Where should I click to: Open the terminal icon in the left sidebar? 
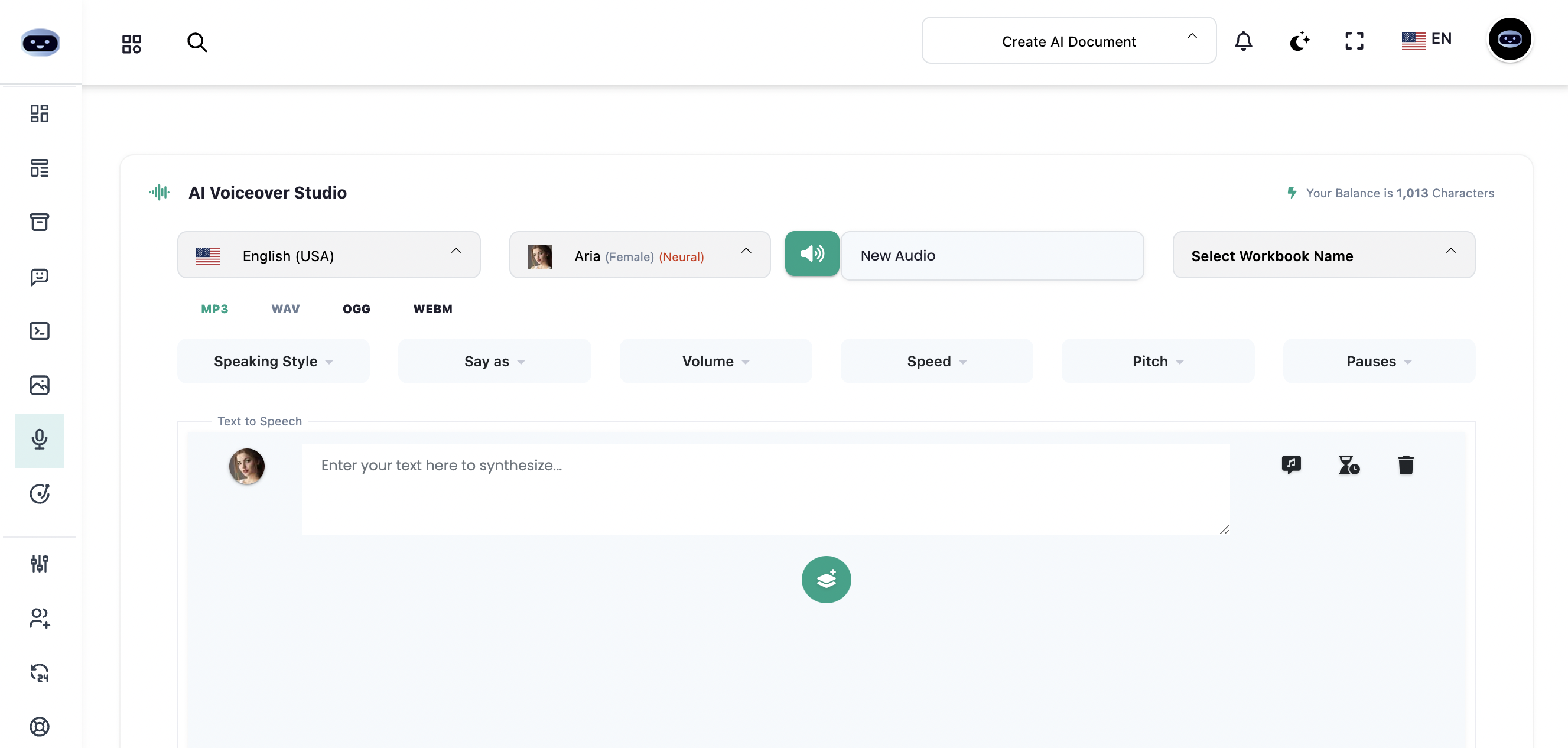point(39,330)
